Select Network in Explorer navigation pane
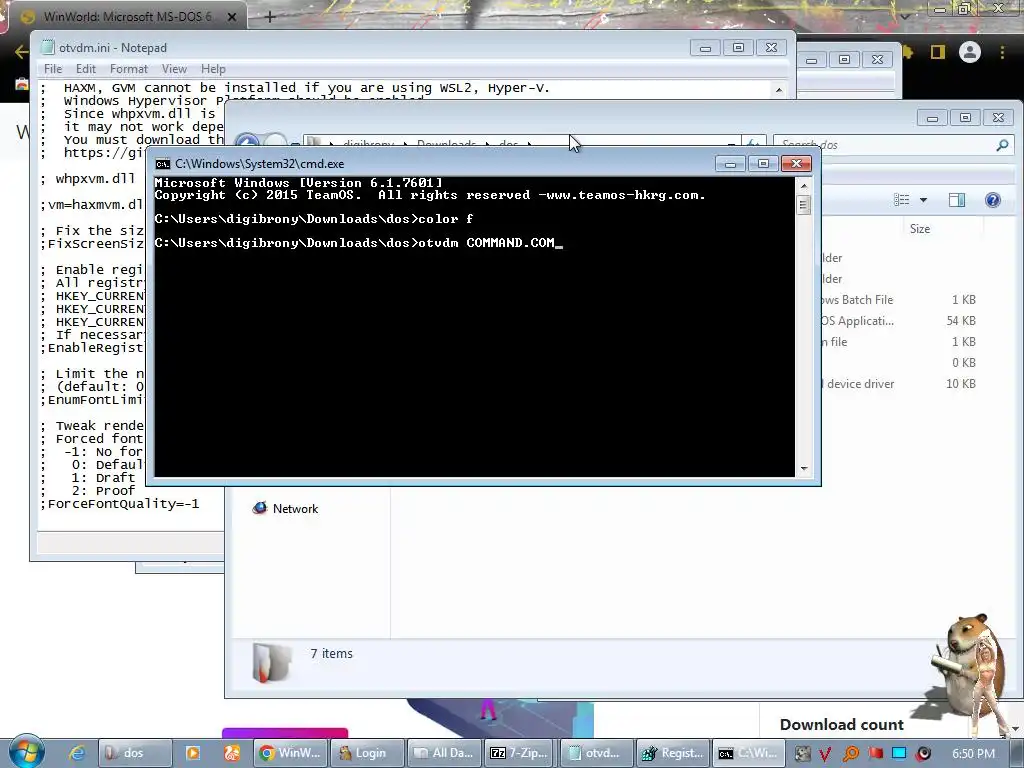 295,509
